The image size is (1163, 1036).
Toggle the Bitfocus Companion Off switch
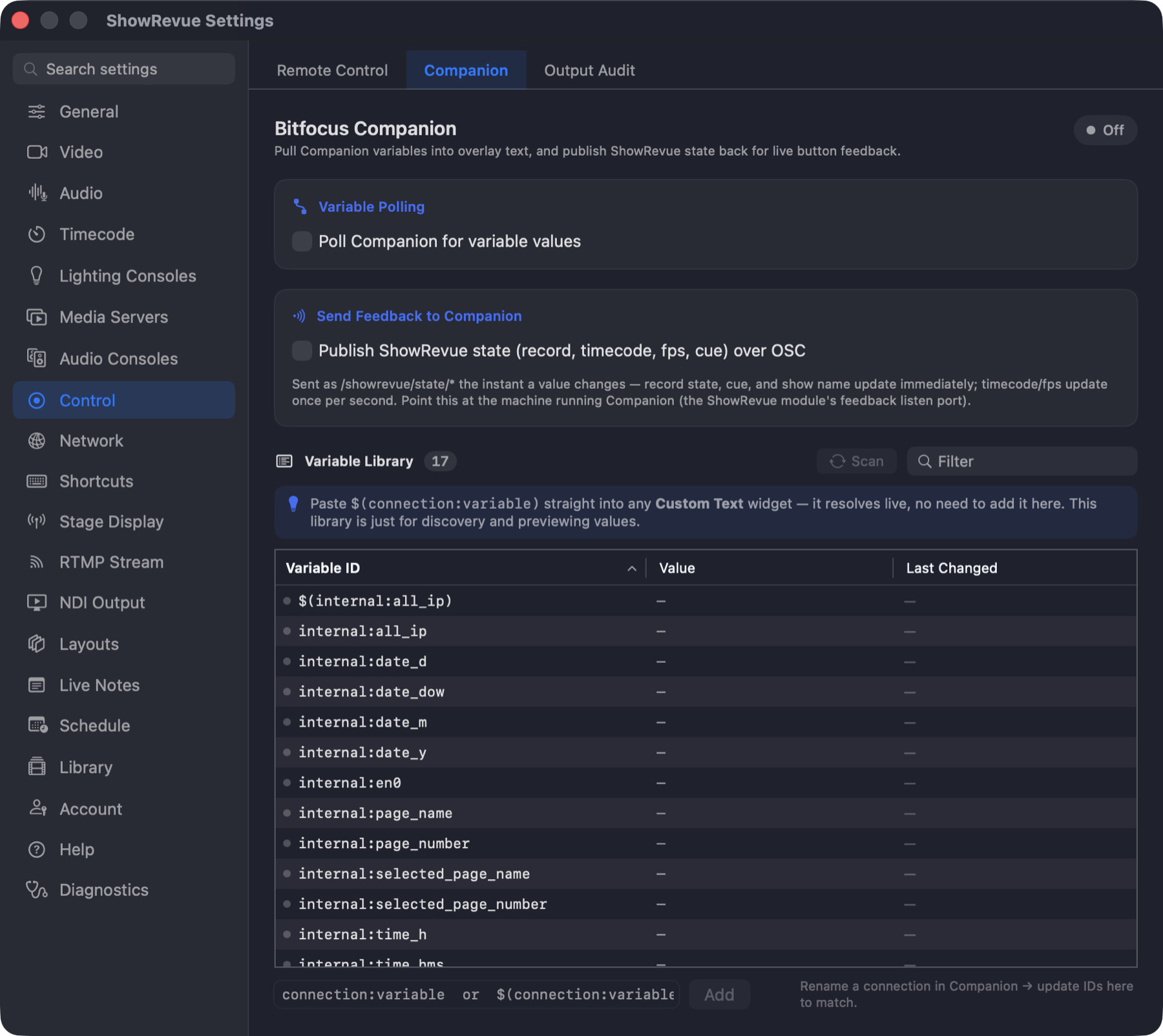[1105, 130]
